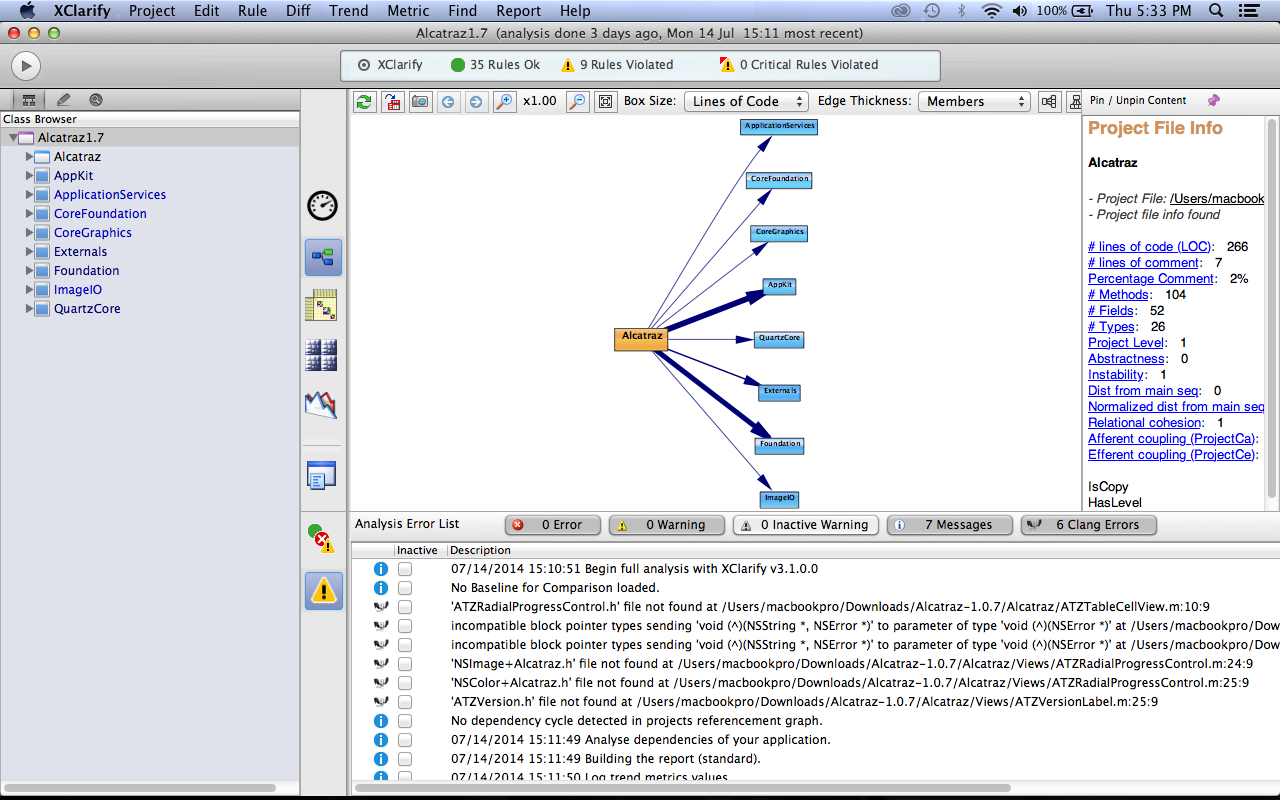Toggle Inactive checkbox for ATZTableCellView.m error row

tap(405, 607)
